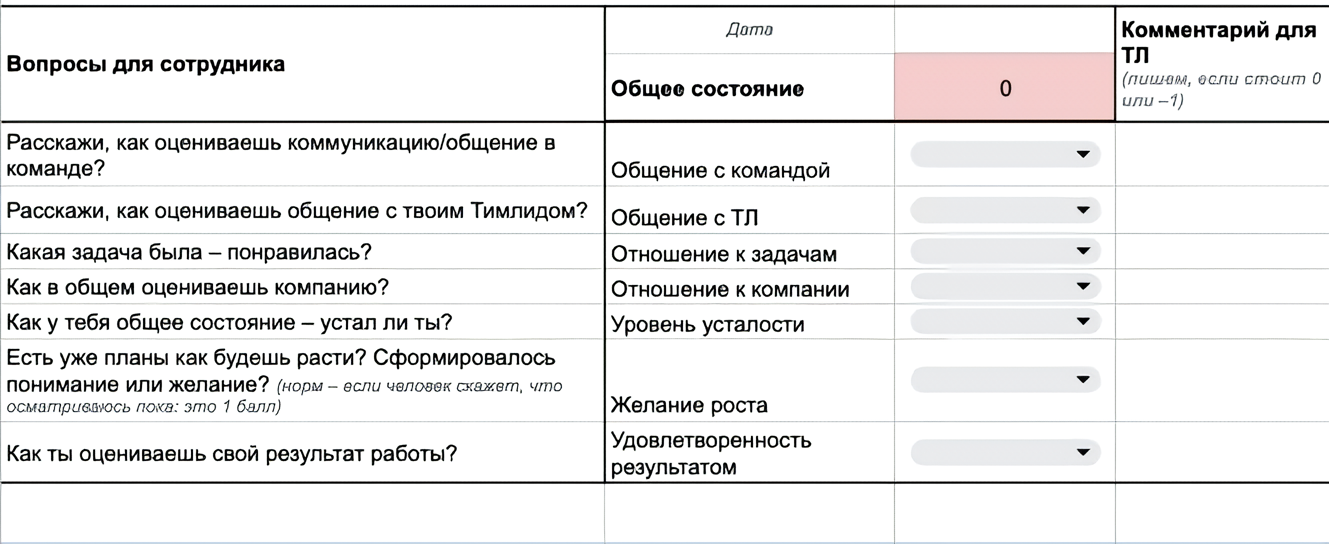
Task: Click comment cell for Общение с ТЛ row
Action: [x=1222, y=211]
